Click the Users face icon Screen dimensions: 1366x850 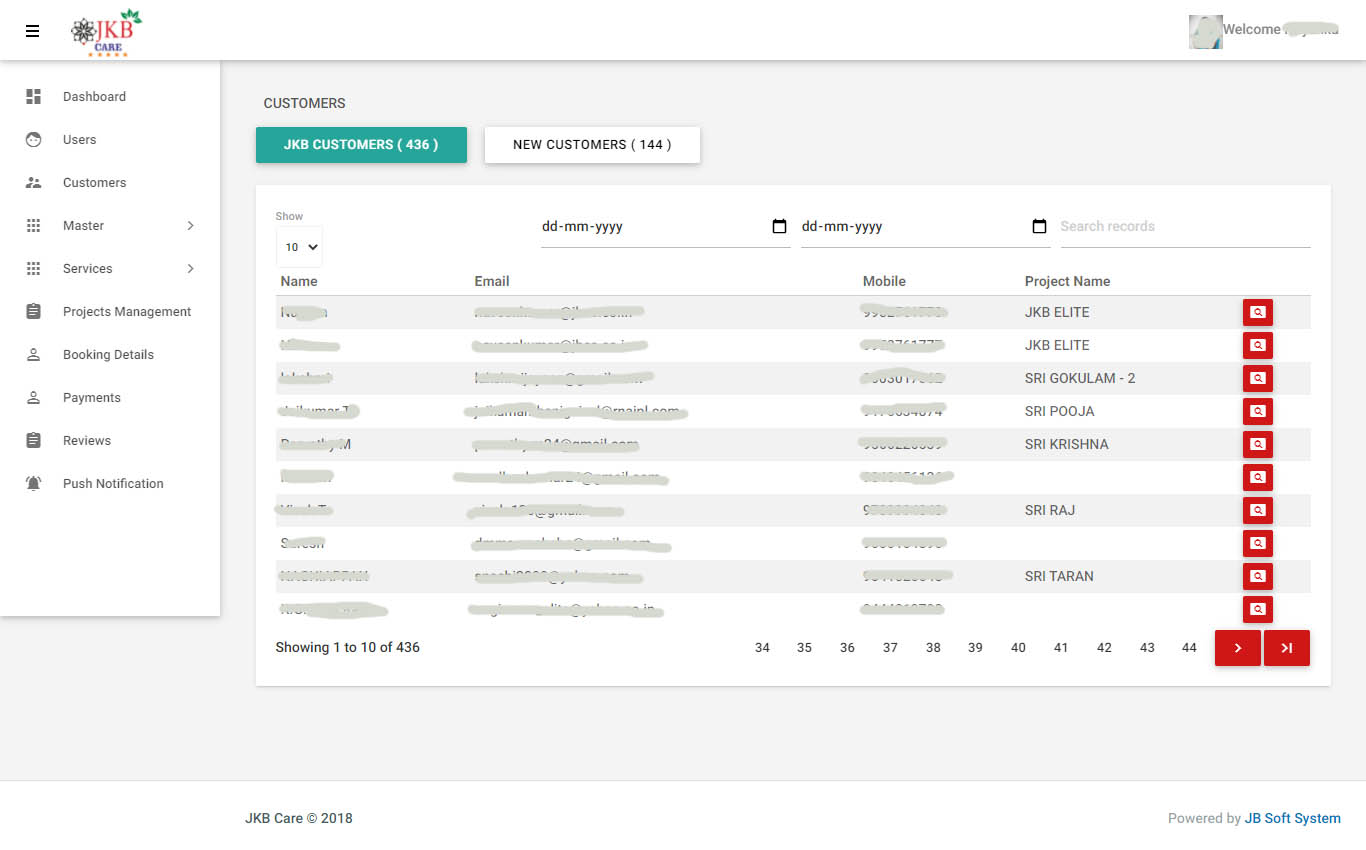click(34, 140)
